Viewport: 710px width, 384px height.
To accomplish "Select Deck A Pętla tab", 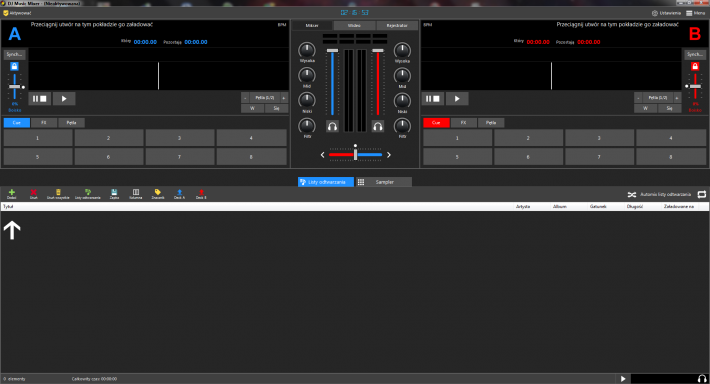I will pyautogui.click(x=72, y=123).
